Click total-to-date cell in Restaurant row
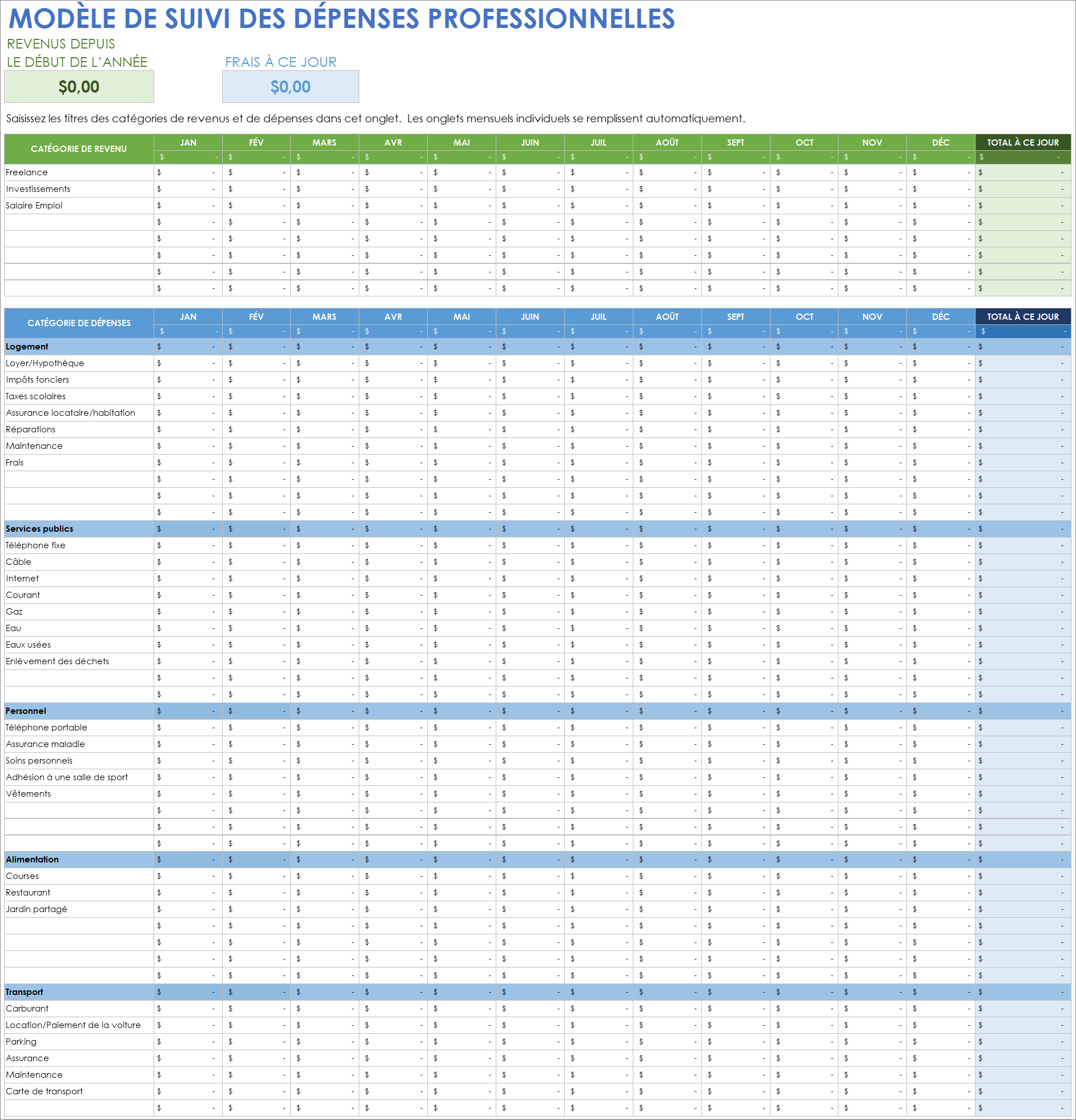 [x=1023, y=893]
